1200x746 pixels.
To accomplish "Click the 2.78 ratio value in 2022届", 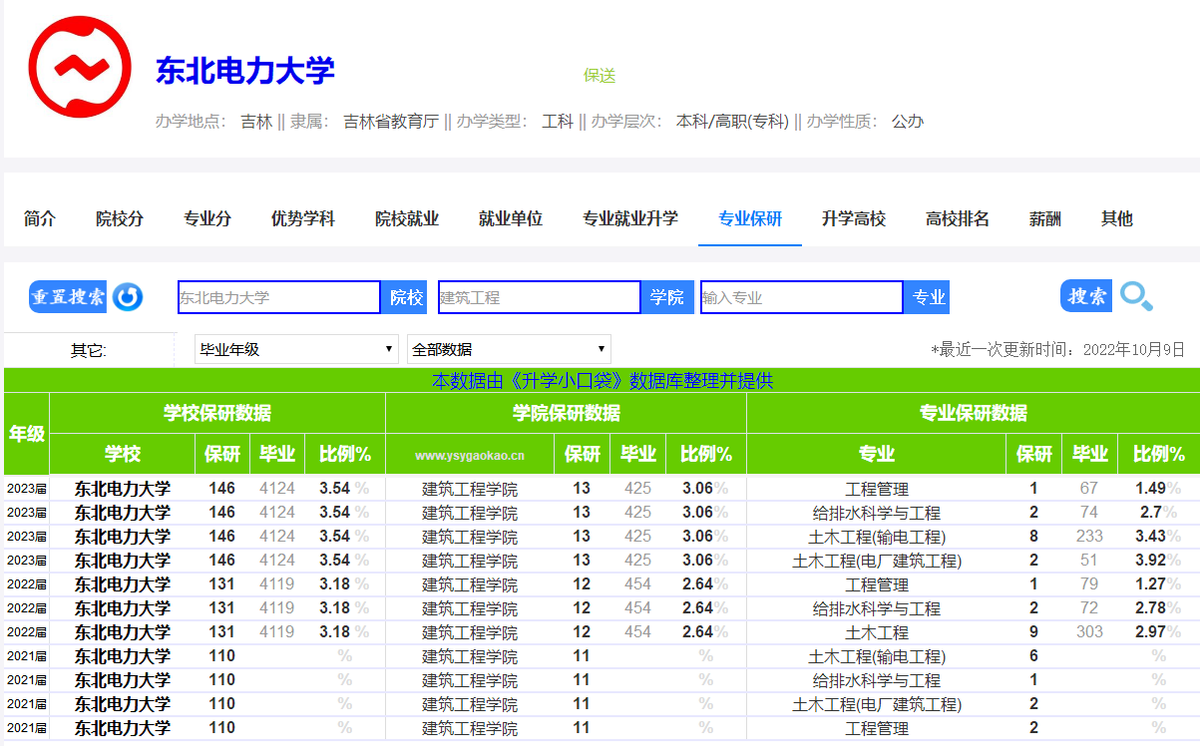I will [1151, 608].
